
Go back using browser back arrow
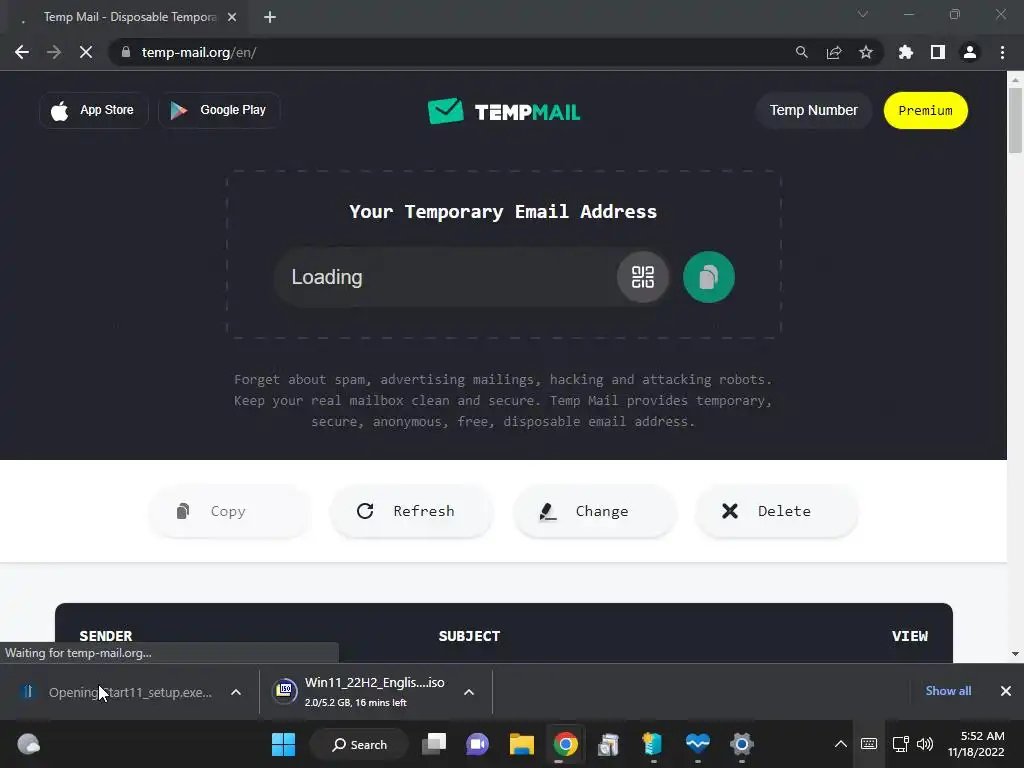pyautogui.click(x=22, y=52)
